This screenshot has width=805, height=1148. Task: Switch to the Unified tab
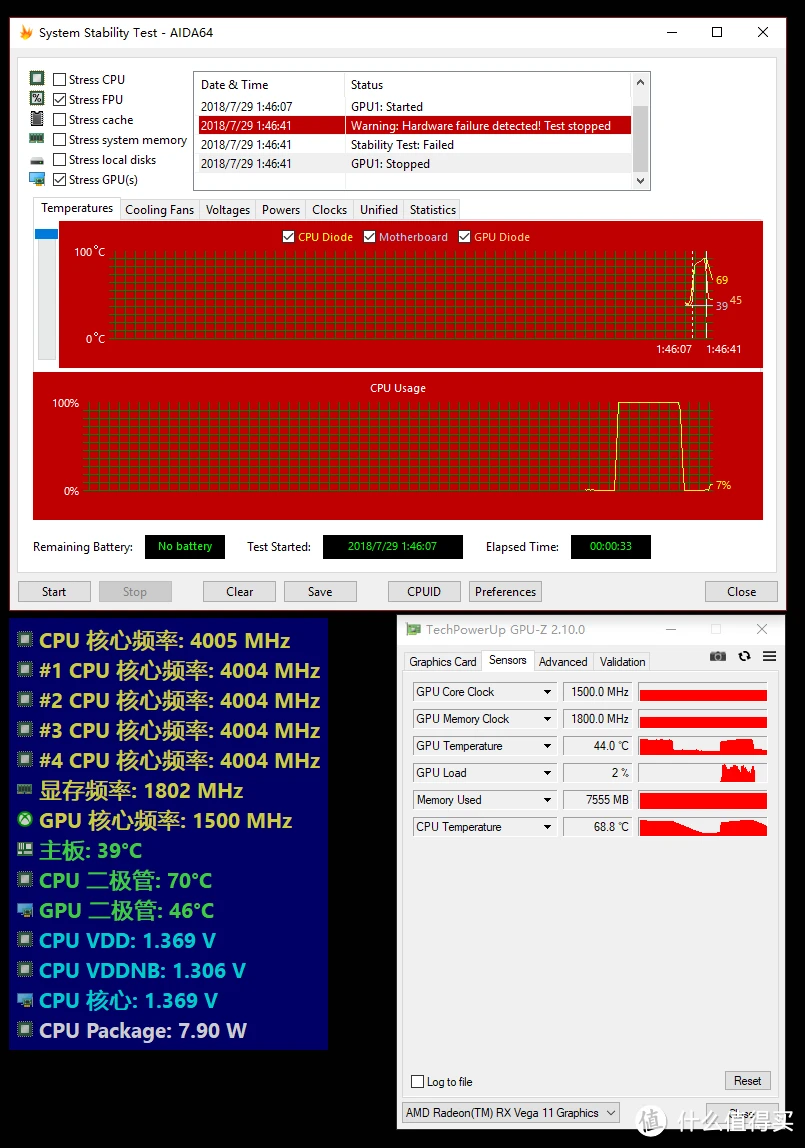378,210
